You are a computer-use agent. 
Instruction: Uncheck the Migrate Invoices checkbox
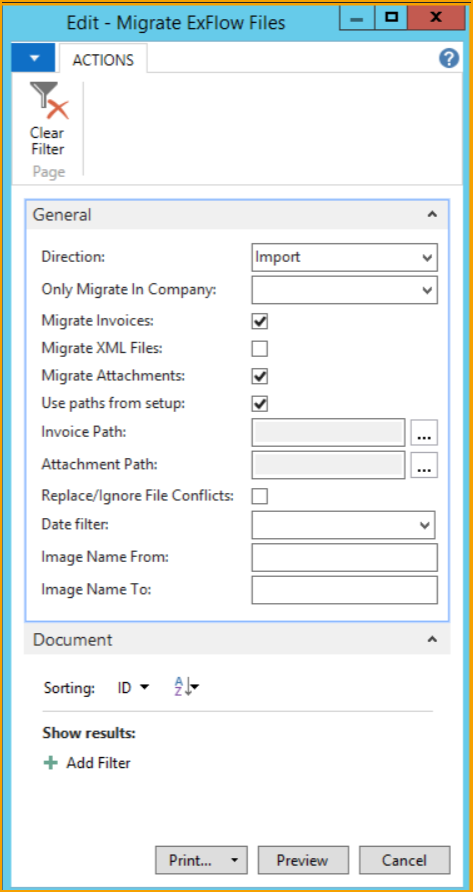coord(260,321)
